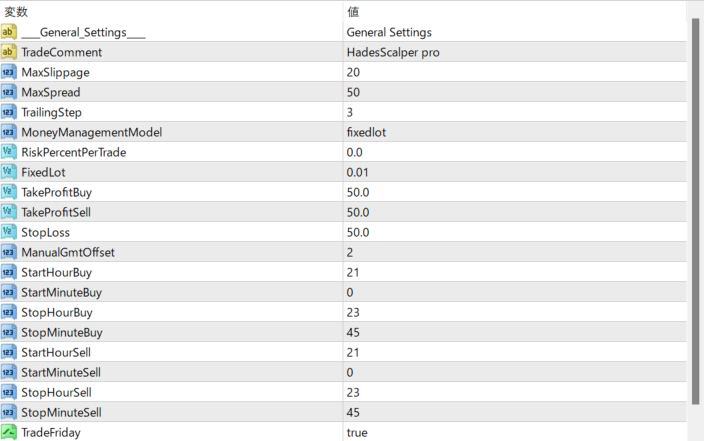704x441 pixels.
Task: Select the double icon beside StopLoss
Action: [9, 232]
